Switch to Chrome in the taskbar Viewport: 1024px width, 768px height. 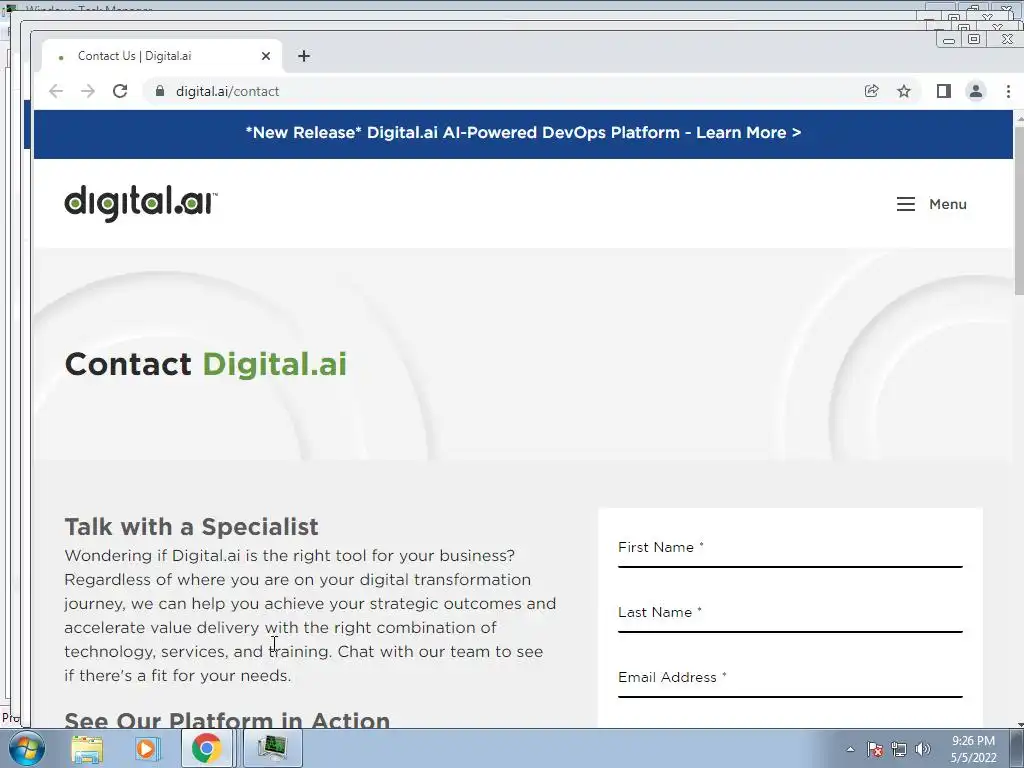(x=206, y=748)
